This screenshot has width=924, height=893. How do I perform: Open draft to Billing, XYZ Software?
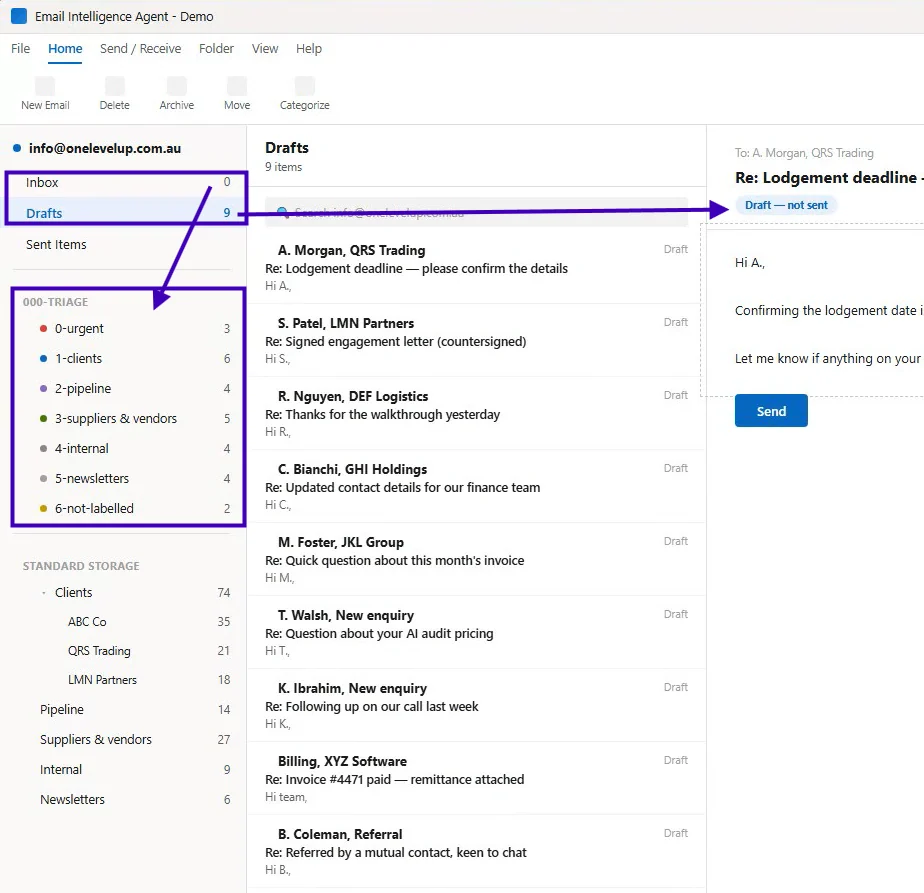tap(476, 779)
